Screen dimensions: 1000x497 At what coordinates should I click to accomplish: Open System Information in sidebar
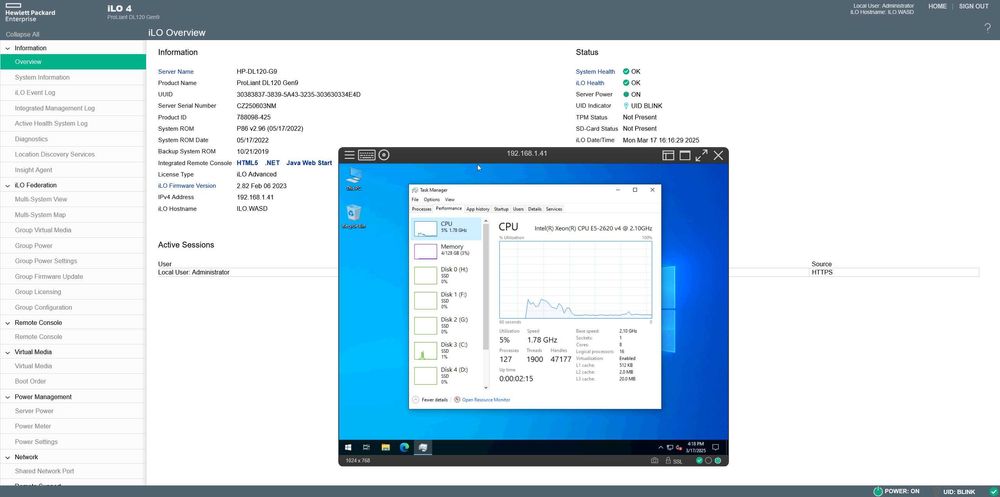pos(42,77)
